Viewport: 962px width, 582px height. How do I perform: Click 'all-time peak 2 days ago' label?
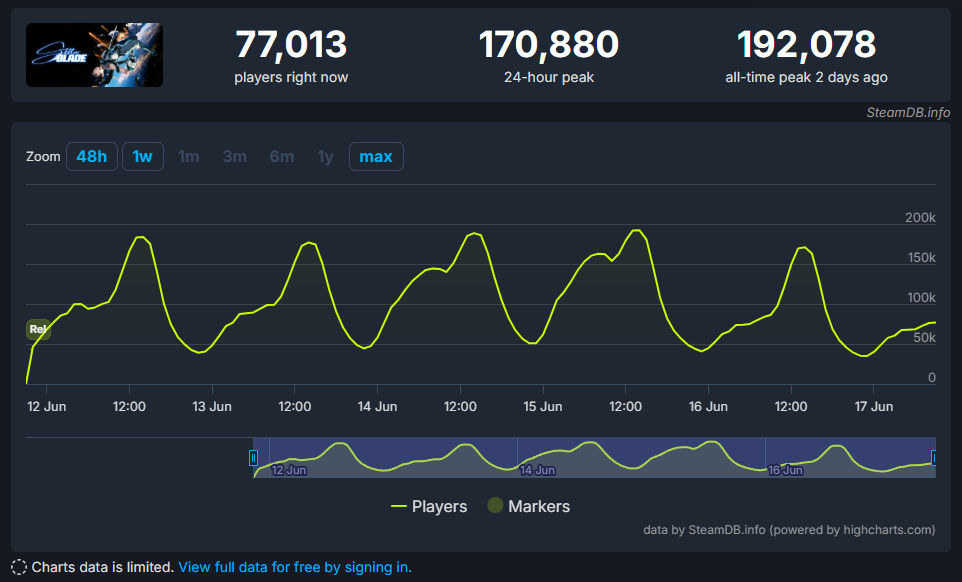(x=806, y=77)
